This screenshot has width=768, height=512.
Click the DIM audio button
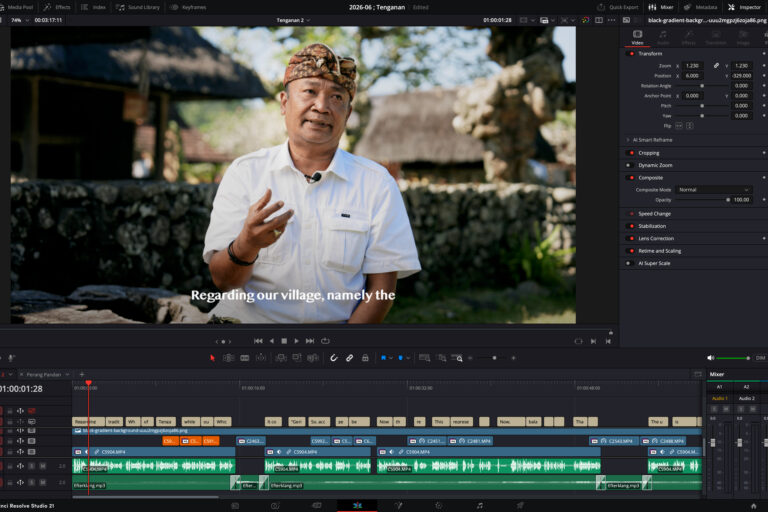760,358
